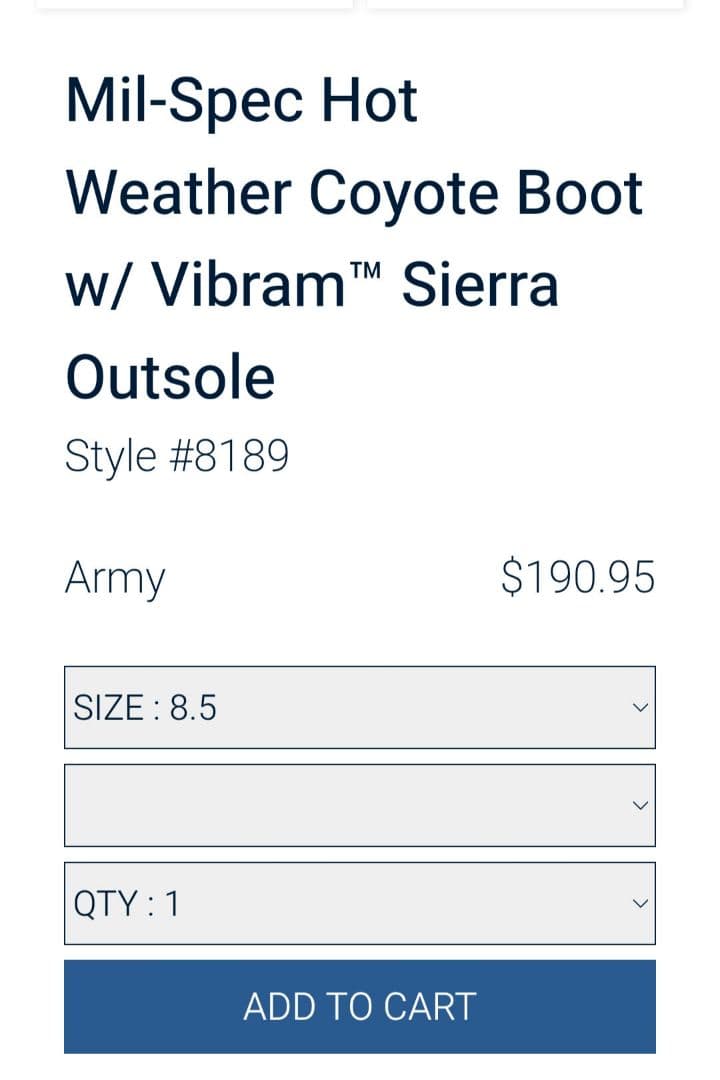
Task: Click the right card edge at the top
Action: click(525, 4)
